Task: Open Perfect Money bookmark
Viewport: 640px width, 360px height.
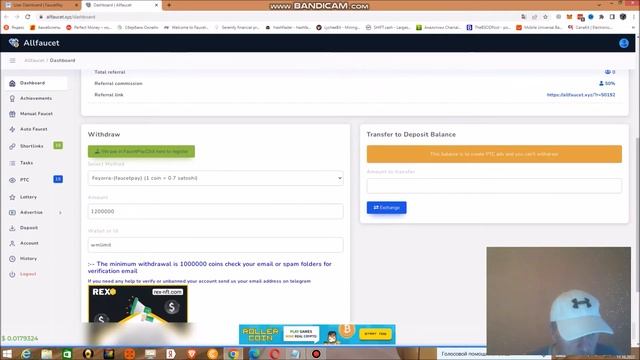Action: click(89, 27)
